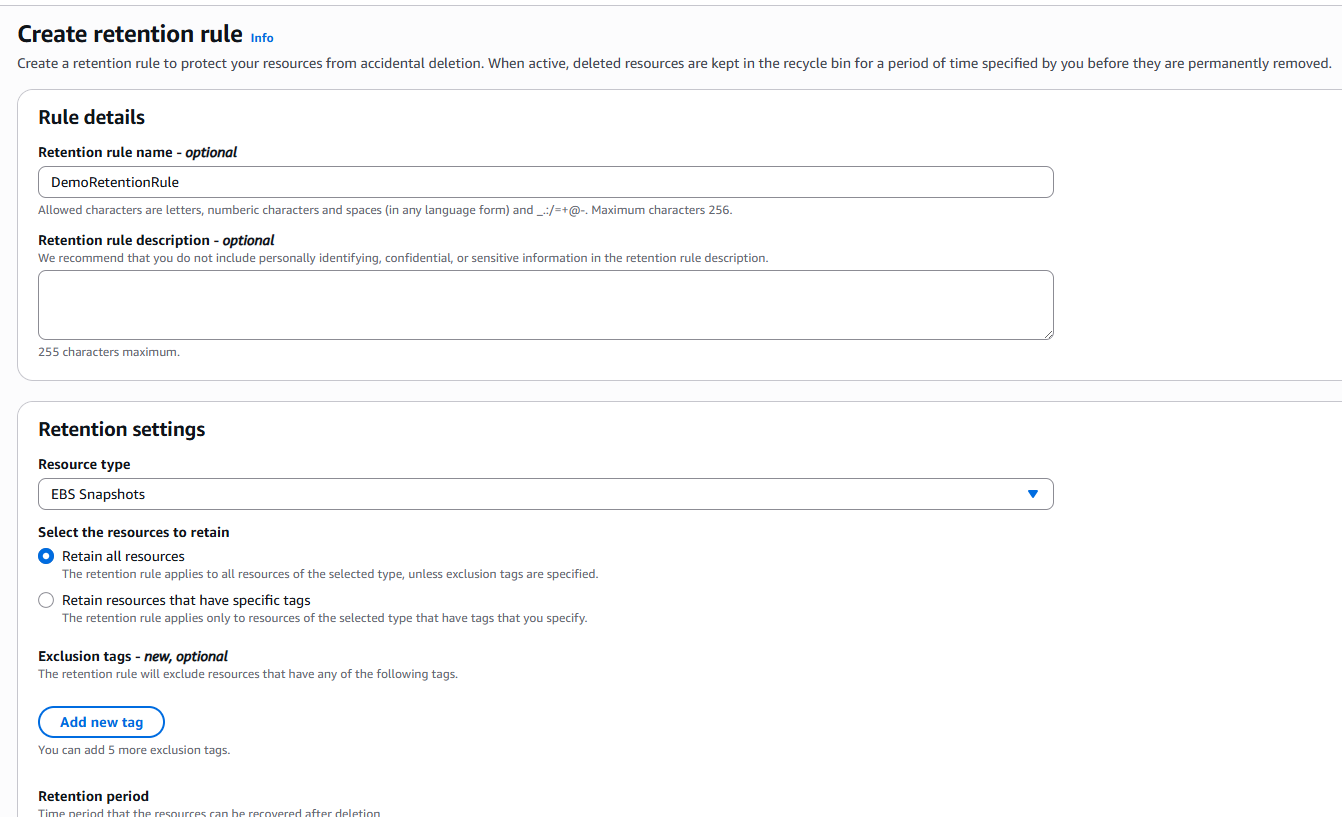
Task: Click the Resource type field label
Action: pos(84,464)
